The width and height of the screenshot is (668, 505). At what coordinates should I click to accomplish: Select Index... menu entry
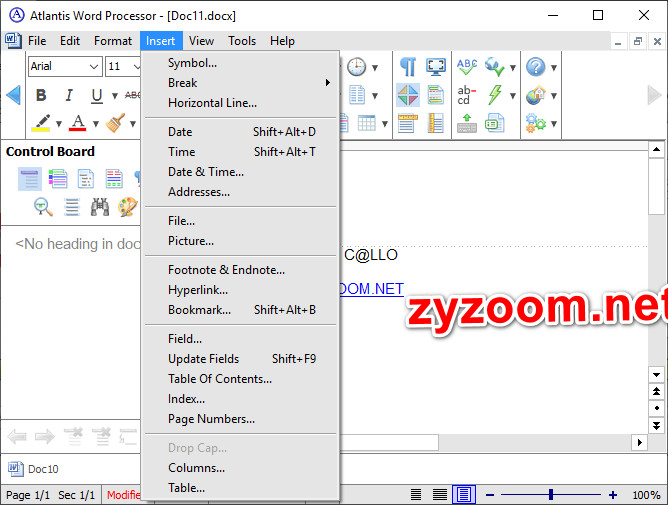[x=241, y=399]
